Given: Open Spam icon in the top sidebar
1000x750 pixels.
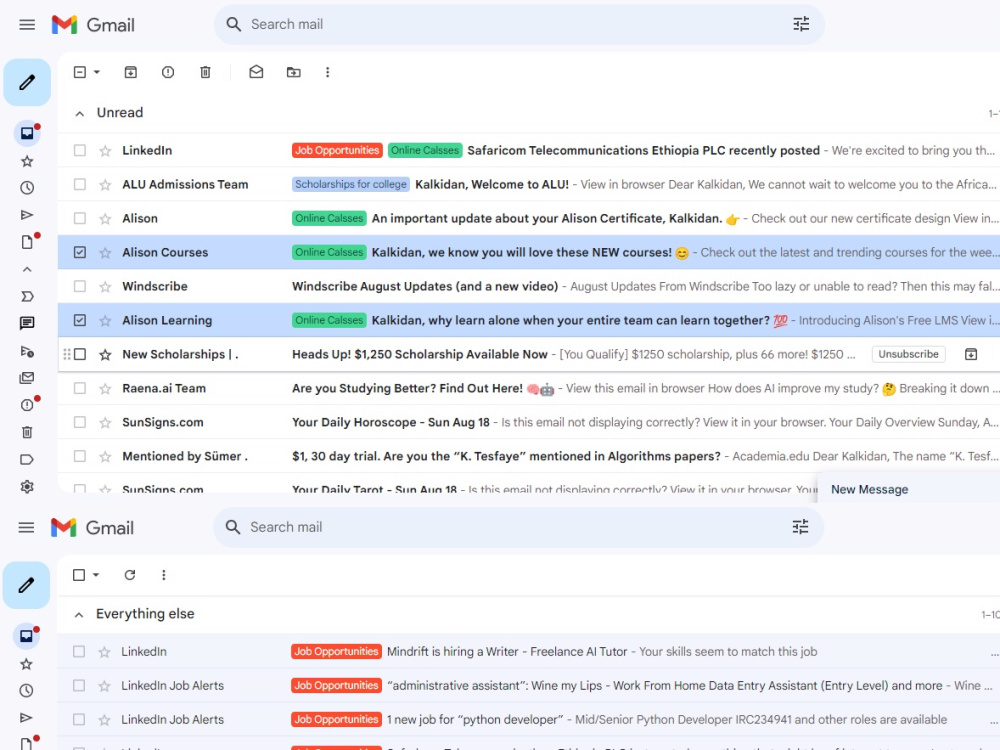Looking at the screenshot, I should (x=27, y=404).
